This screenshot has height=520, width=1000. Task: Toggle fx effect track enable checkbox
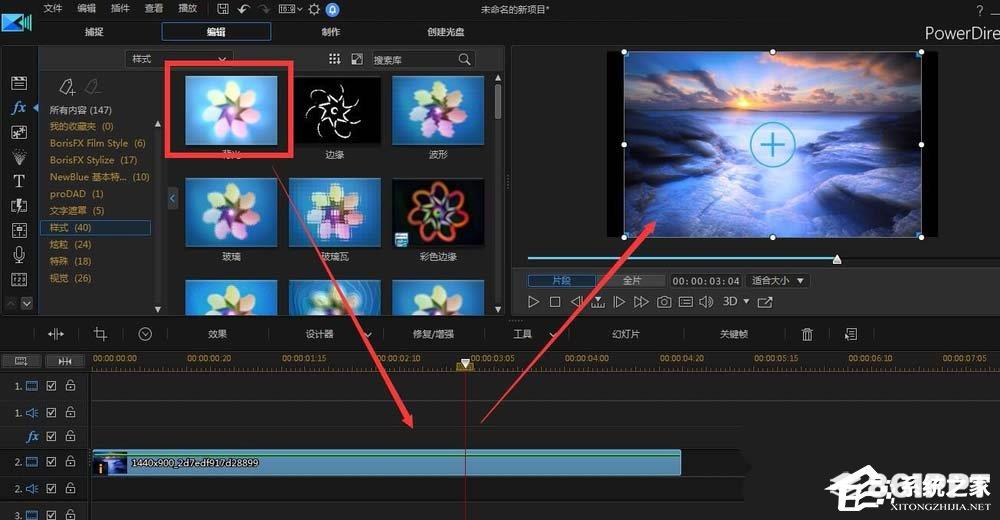(x=52, y=436)
